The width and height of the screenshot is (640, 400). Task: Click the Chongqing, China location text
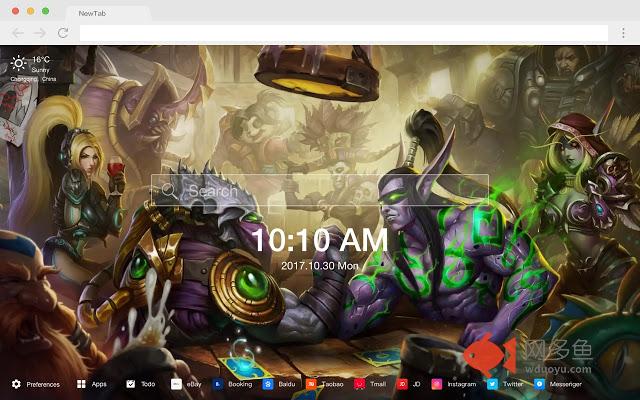pyautogui.click(x=33, y=79)
